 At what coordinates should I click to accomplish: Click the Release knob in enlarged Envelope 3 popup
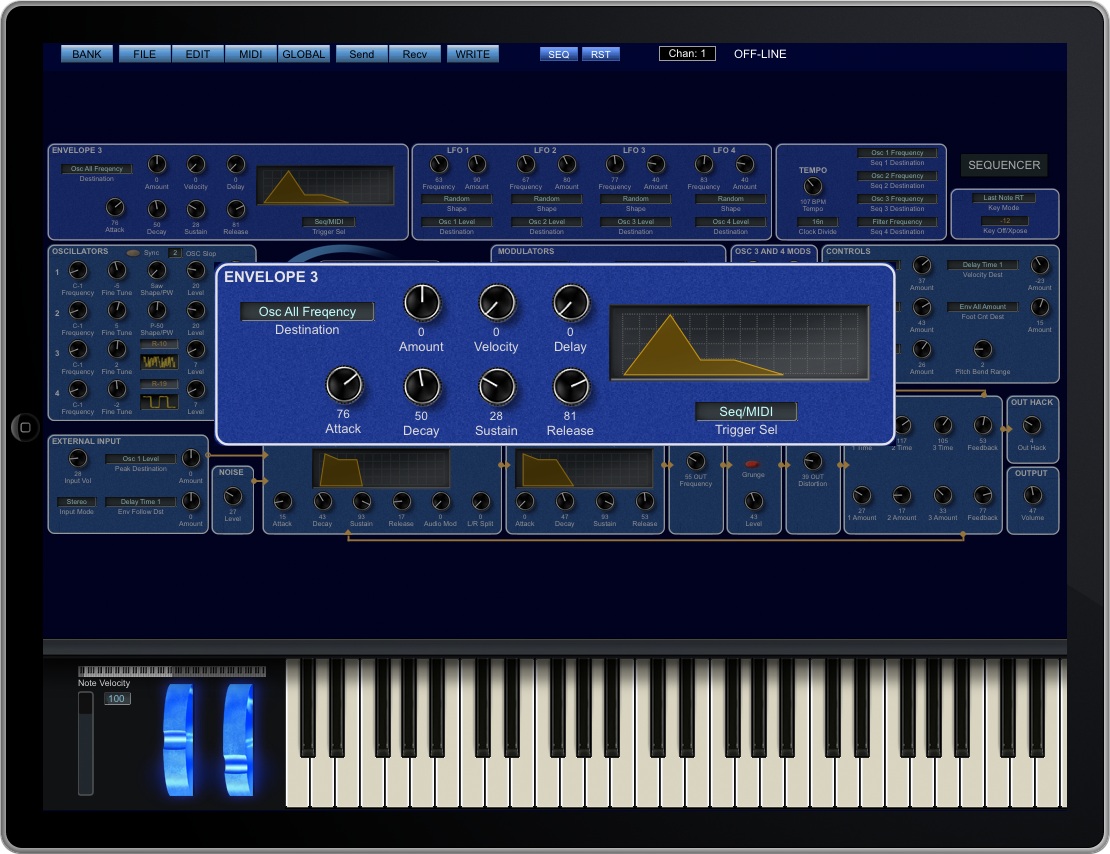tap(571, 387)
